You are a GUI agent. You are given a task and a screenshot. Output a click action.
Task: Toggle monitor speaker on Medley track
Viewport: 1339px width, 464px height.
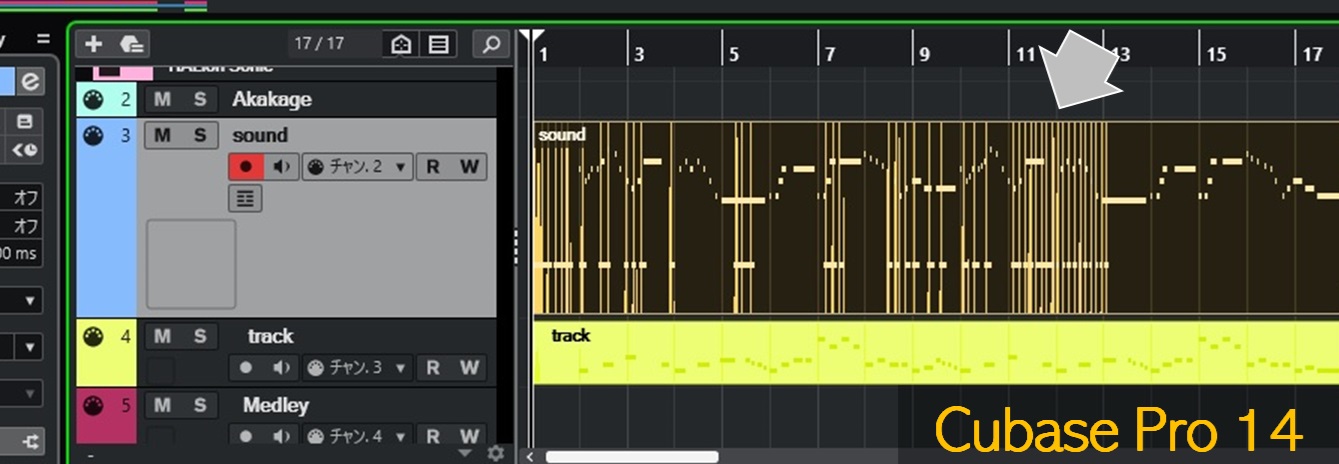tap(281, 436)
